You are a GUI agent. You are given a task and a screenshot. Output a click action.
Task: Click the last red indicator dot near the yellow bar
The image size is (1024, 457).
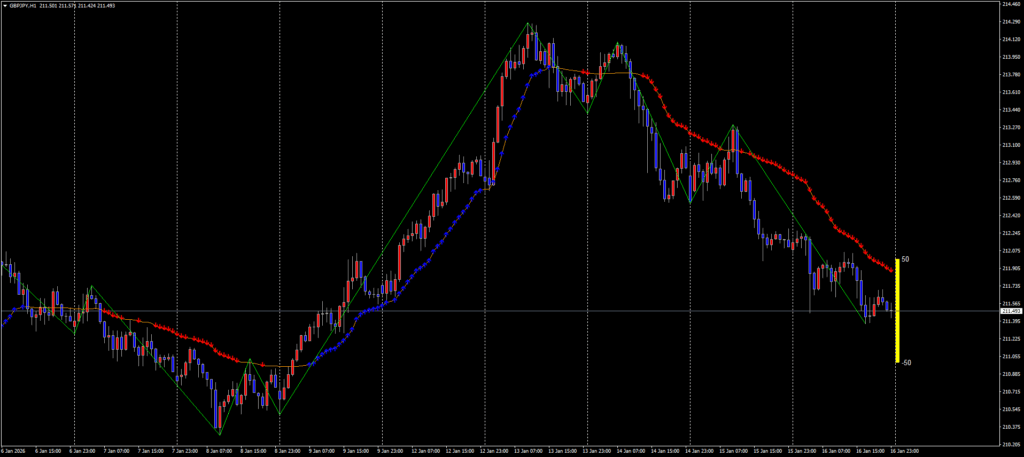point(890,272)
